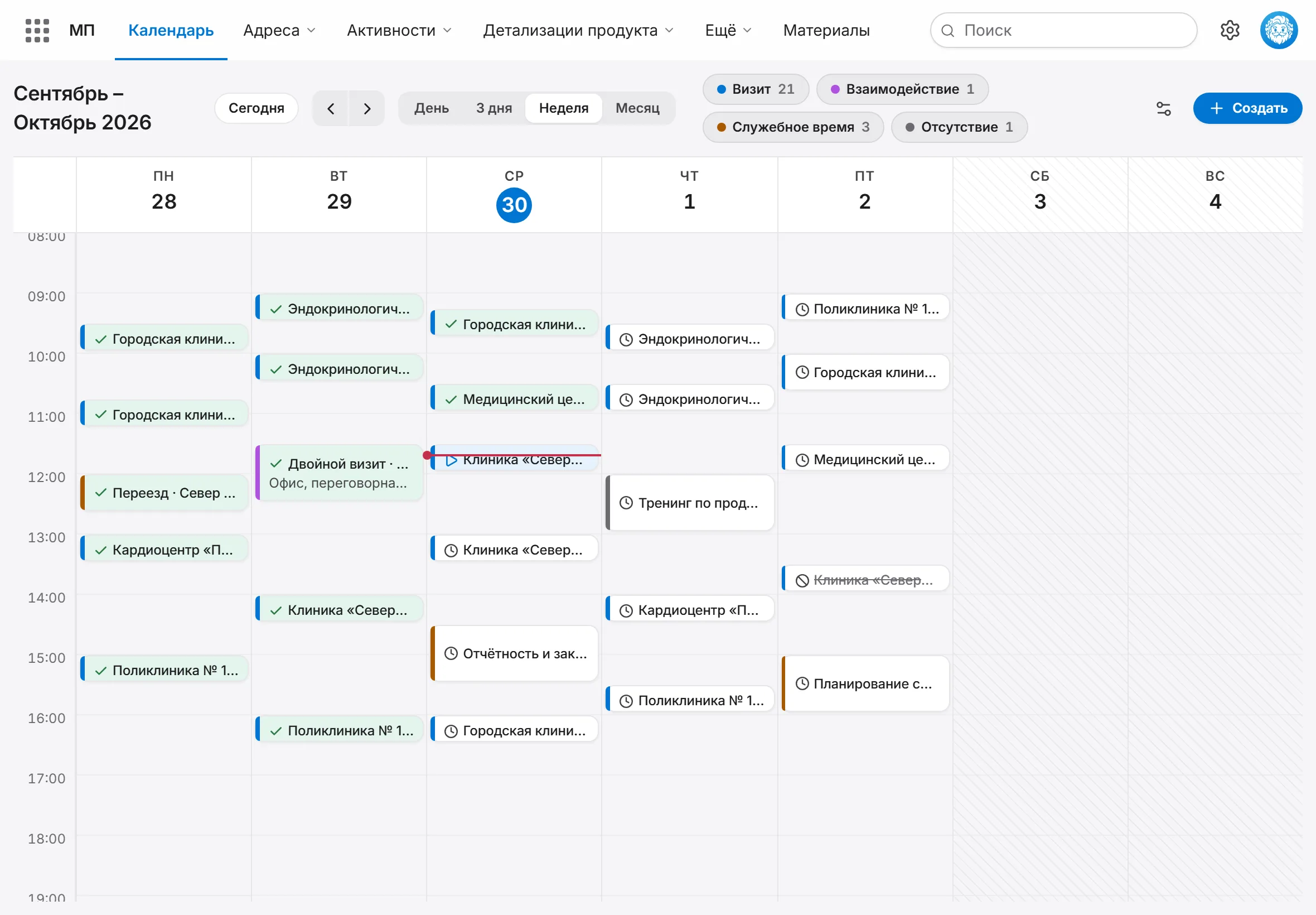Click the search magnifier icon

click(947, 30)
